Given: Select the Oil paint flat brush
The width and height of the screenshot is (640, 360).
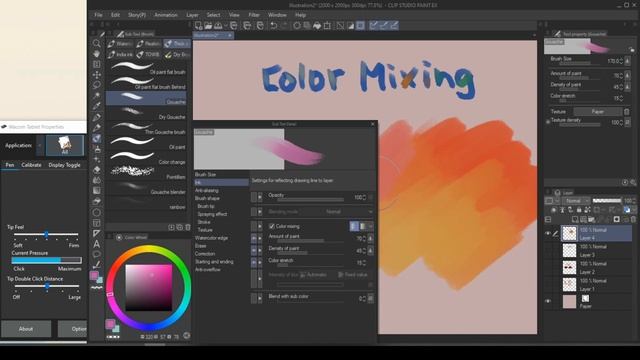Looking at the screenshot, I should pyautogui.click(x=147, y=68).
